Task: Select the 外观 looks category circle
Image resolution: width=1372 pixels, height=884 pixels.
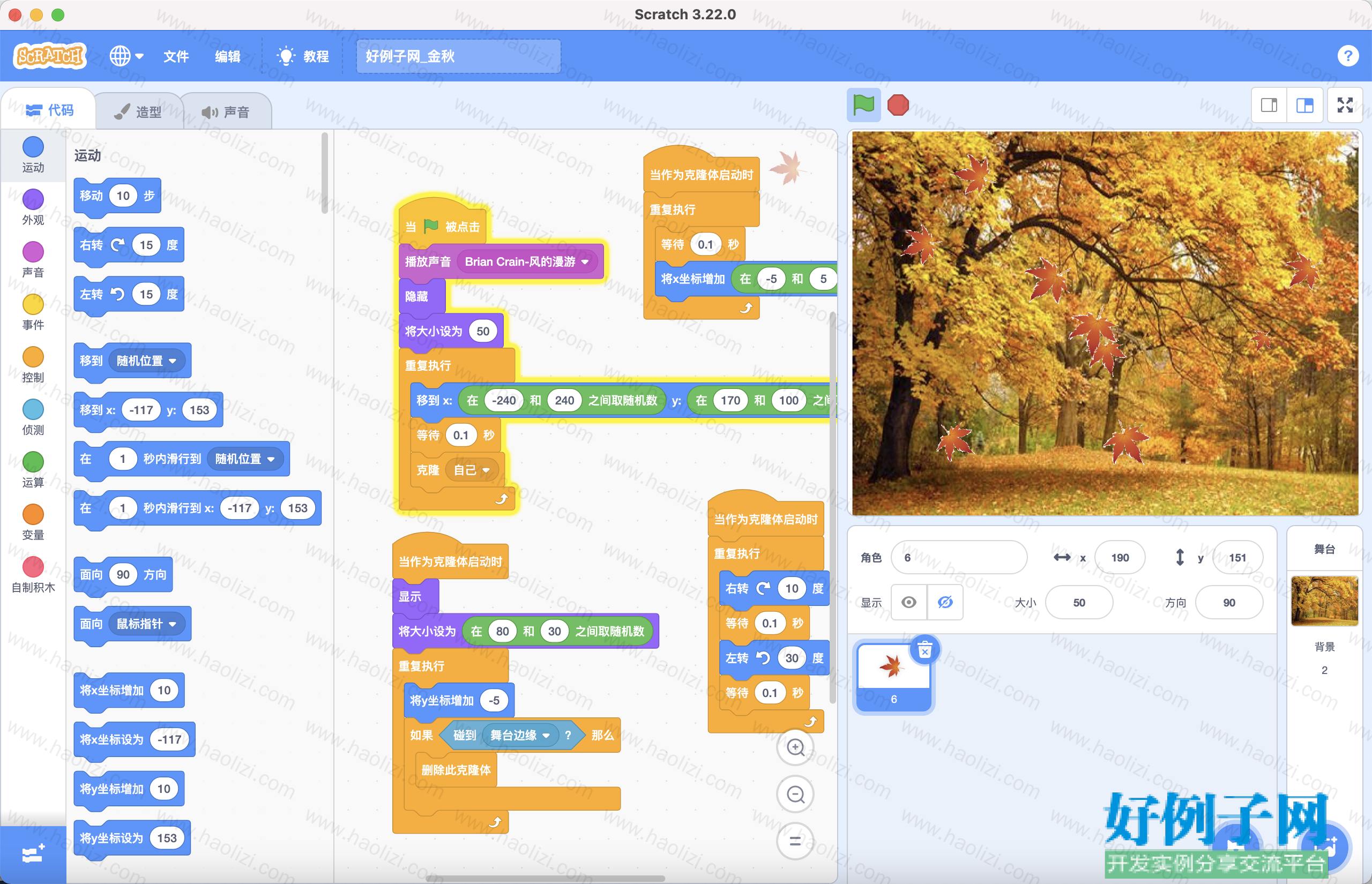Action: click(x=33, y=199)
